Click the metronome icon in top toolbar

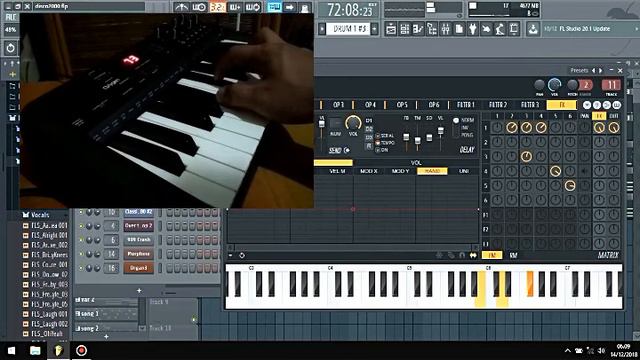click(x=182, y=7)
